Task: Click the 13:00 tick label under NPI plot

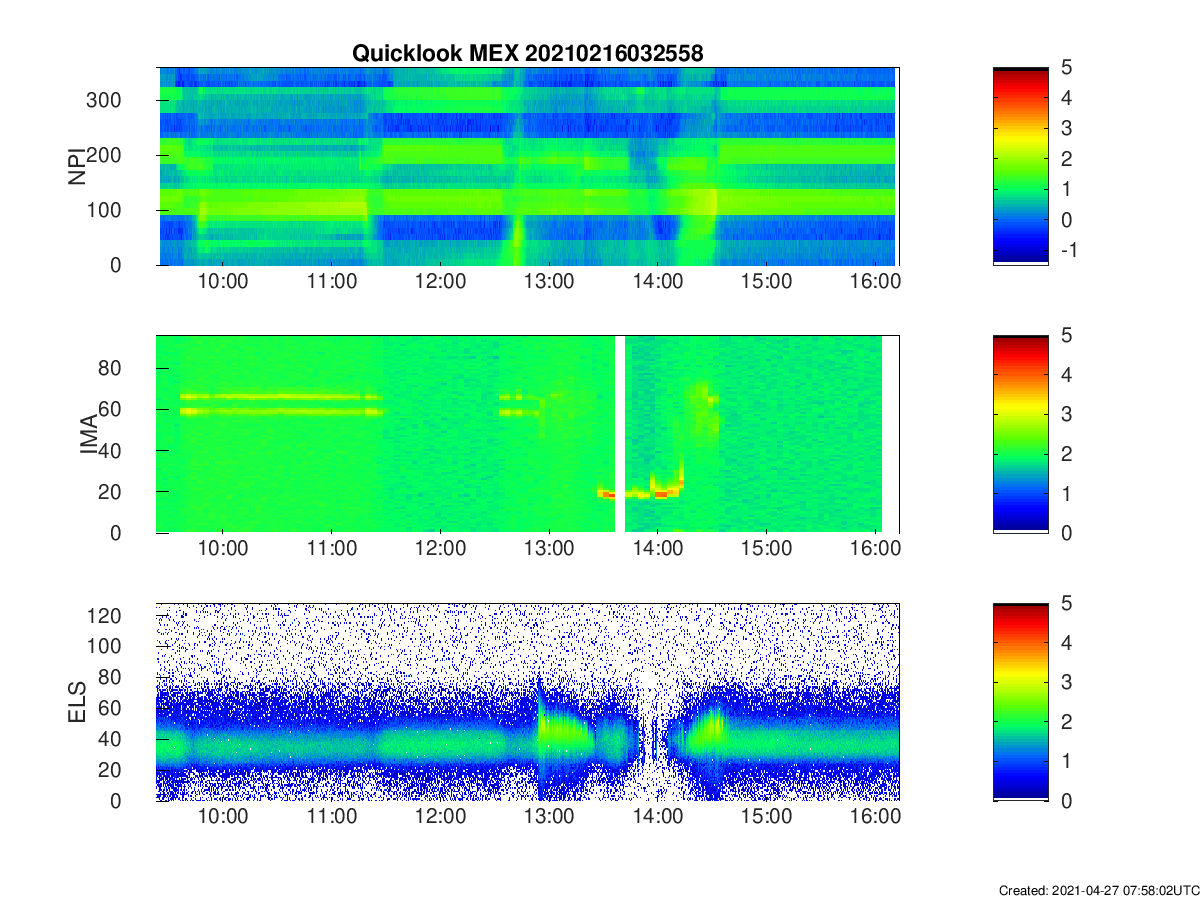Action: [x=549, y=281]
